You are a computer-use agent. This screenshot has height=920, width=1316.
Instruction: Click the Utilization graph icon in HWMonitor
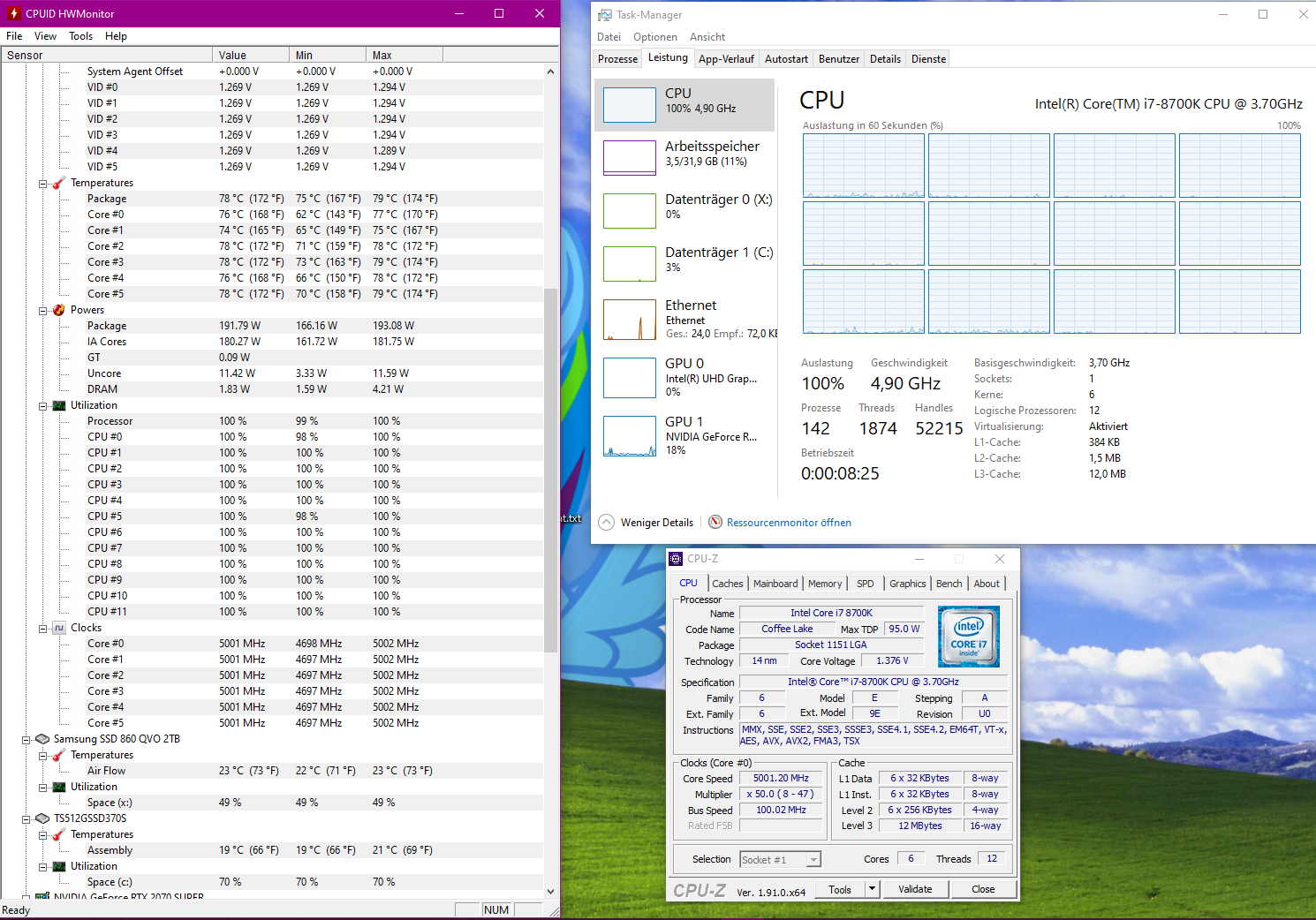[58, 405]
